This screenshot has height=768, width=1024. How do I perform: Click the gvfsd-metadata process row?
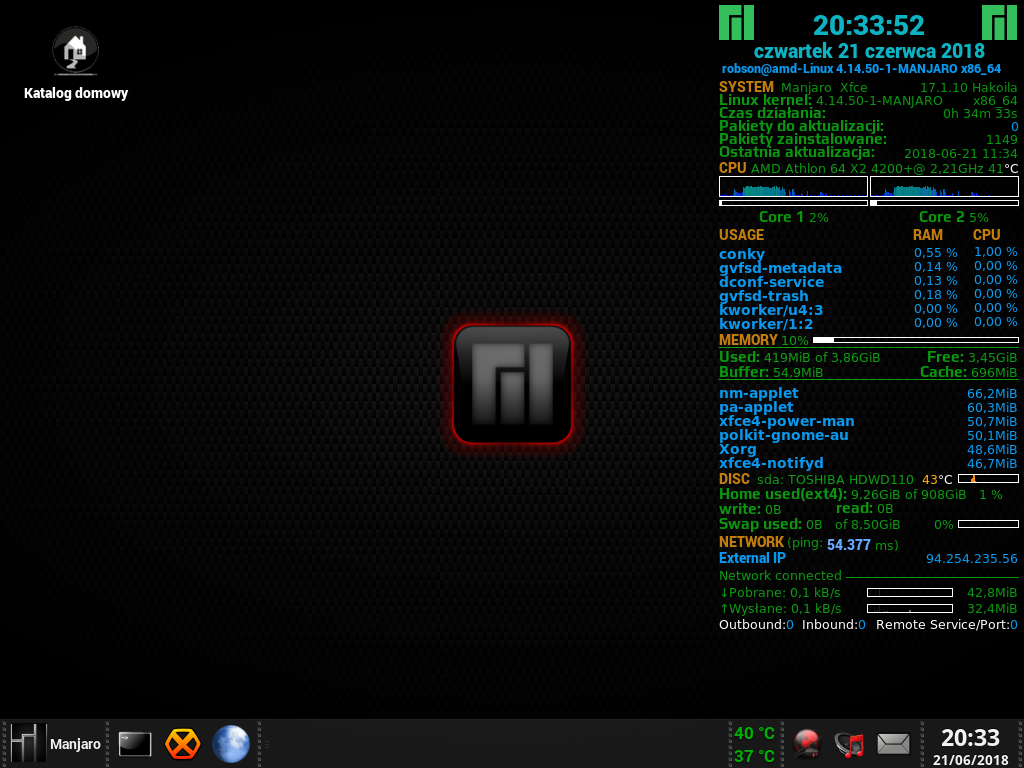[x=868, y=268]
